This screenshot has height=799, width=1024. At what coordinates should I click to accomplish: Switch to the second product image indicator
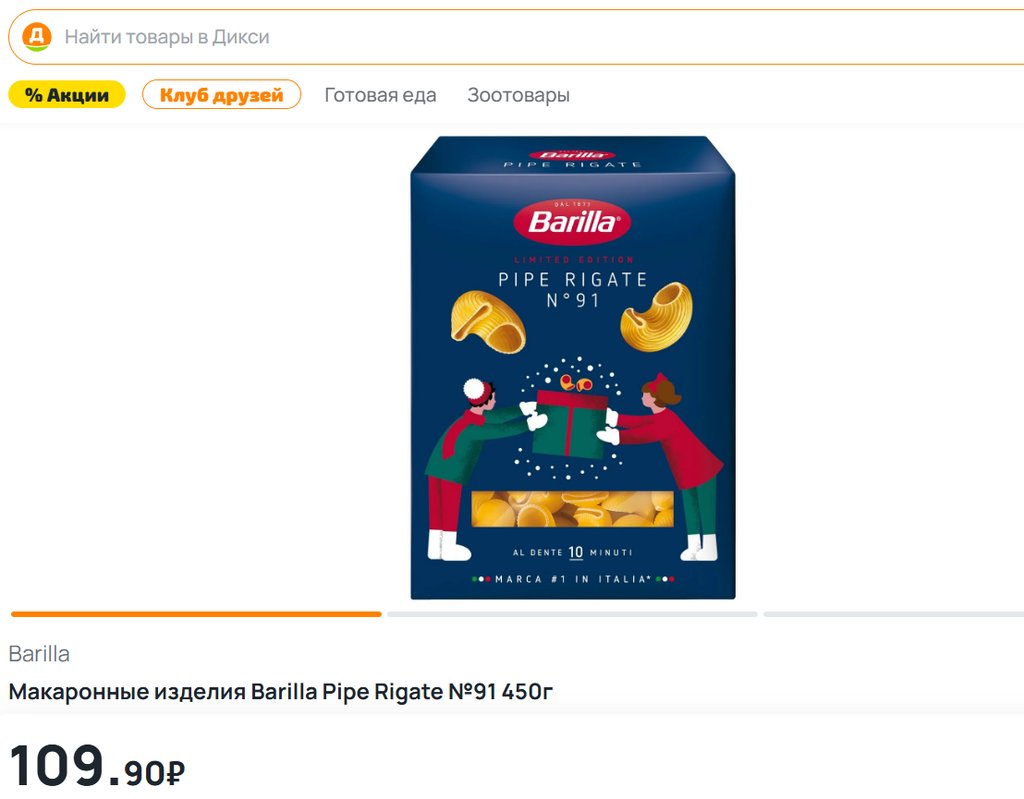click(572, 614)
